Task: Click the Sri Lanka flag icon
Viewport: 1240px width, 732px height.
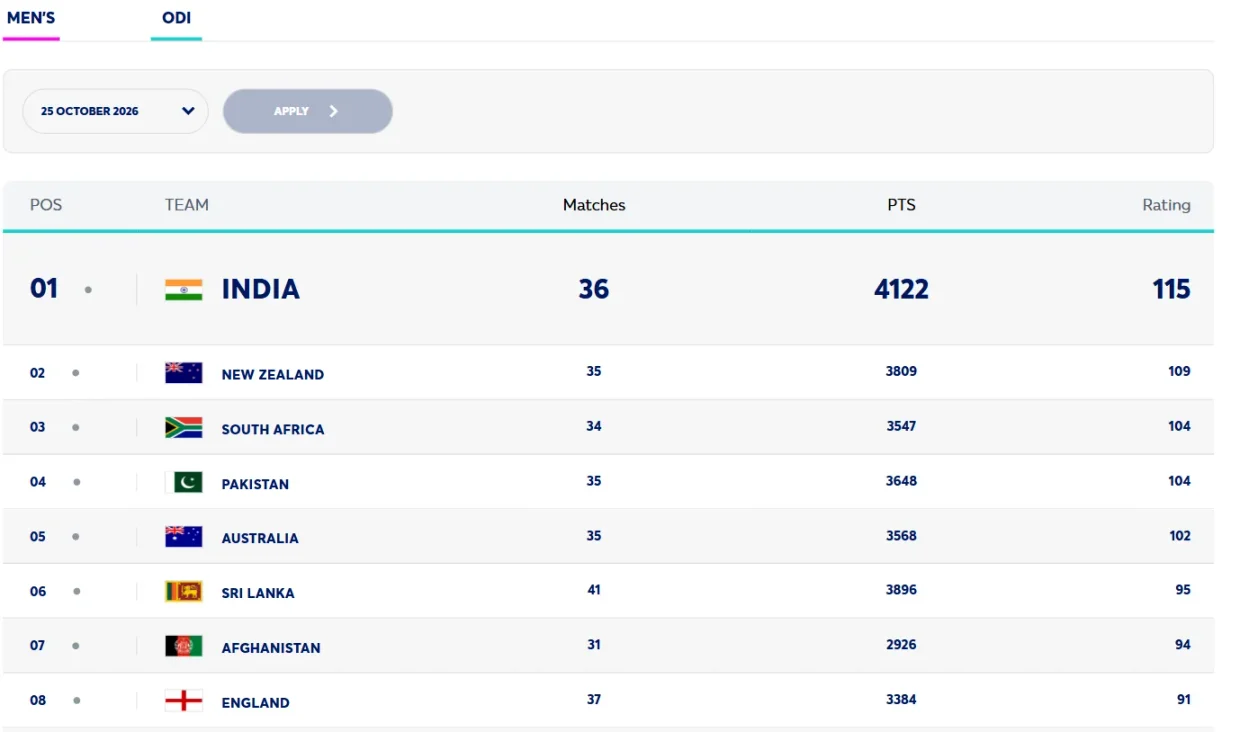Action: [183, 591]
